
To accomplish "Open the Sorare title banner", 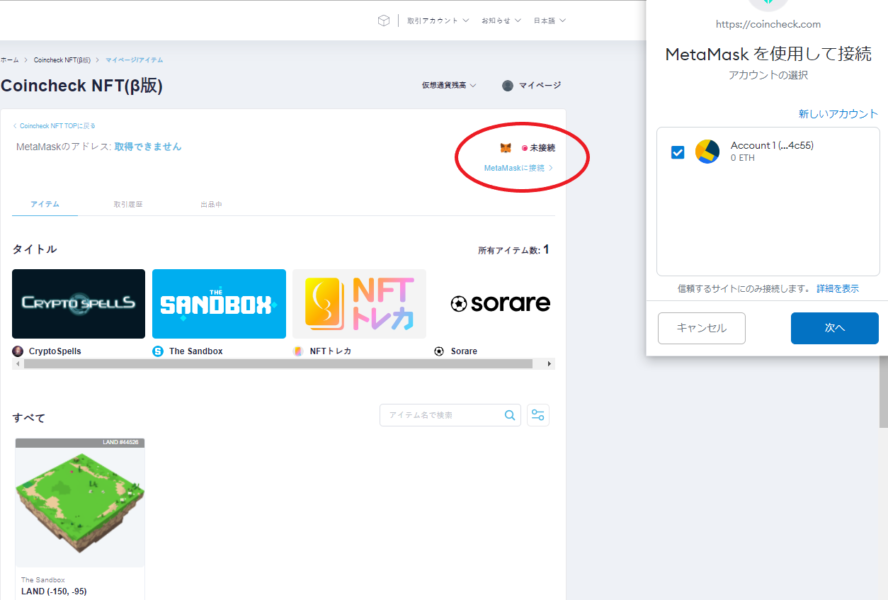I will pyautogui.click(x=500, y=304).
